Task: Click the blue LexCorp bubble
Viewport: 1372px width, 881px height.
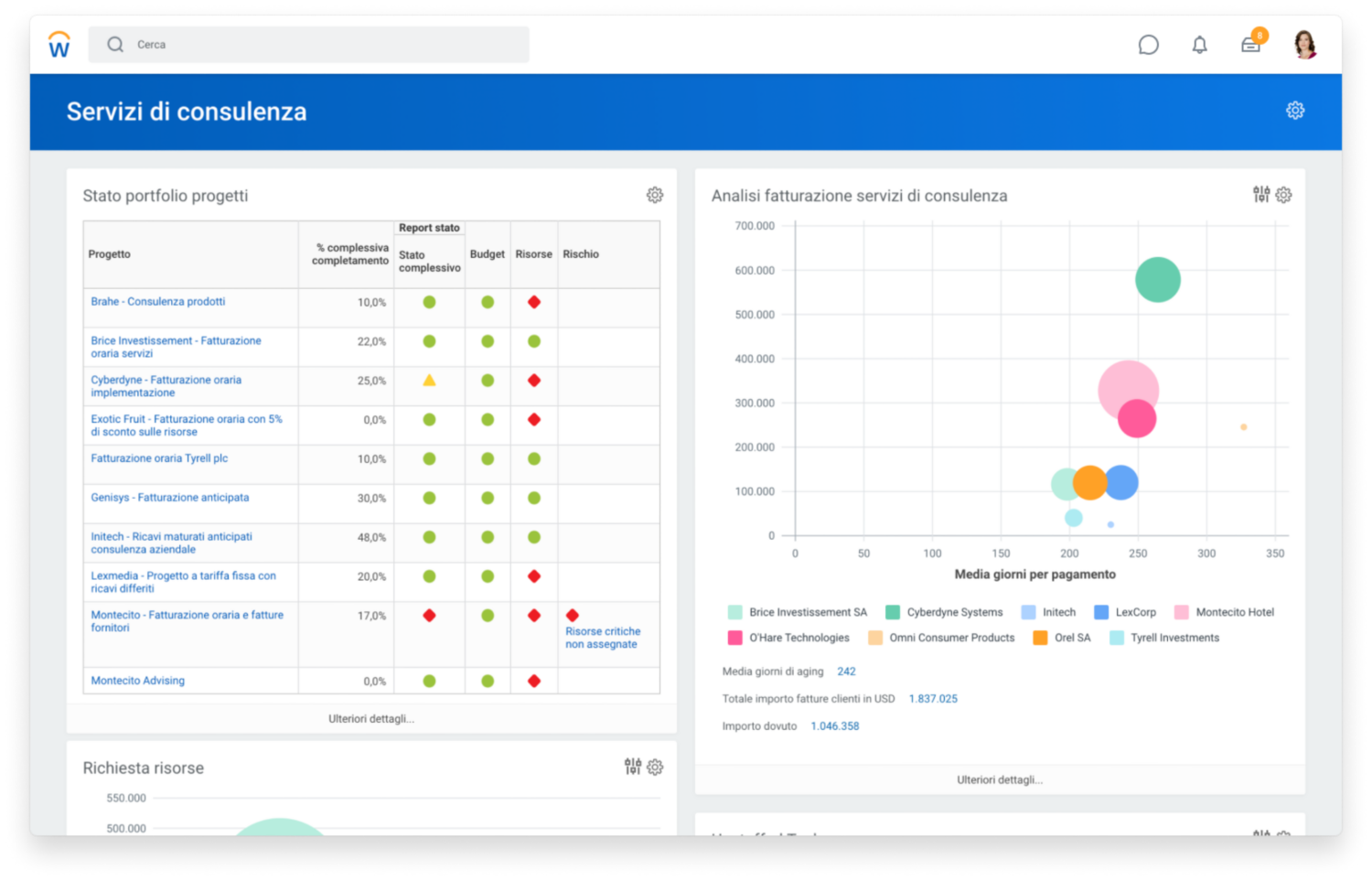Action: pos(1121,482)
